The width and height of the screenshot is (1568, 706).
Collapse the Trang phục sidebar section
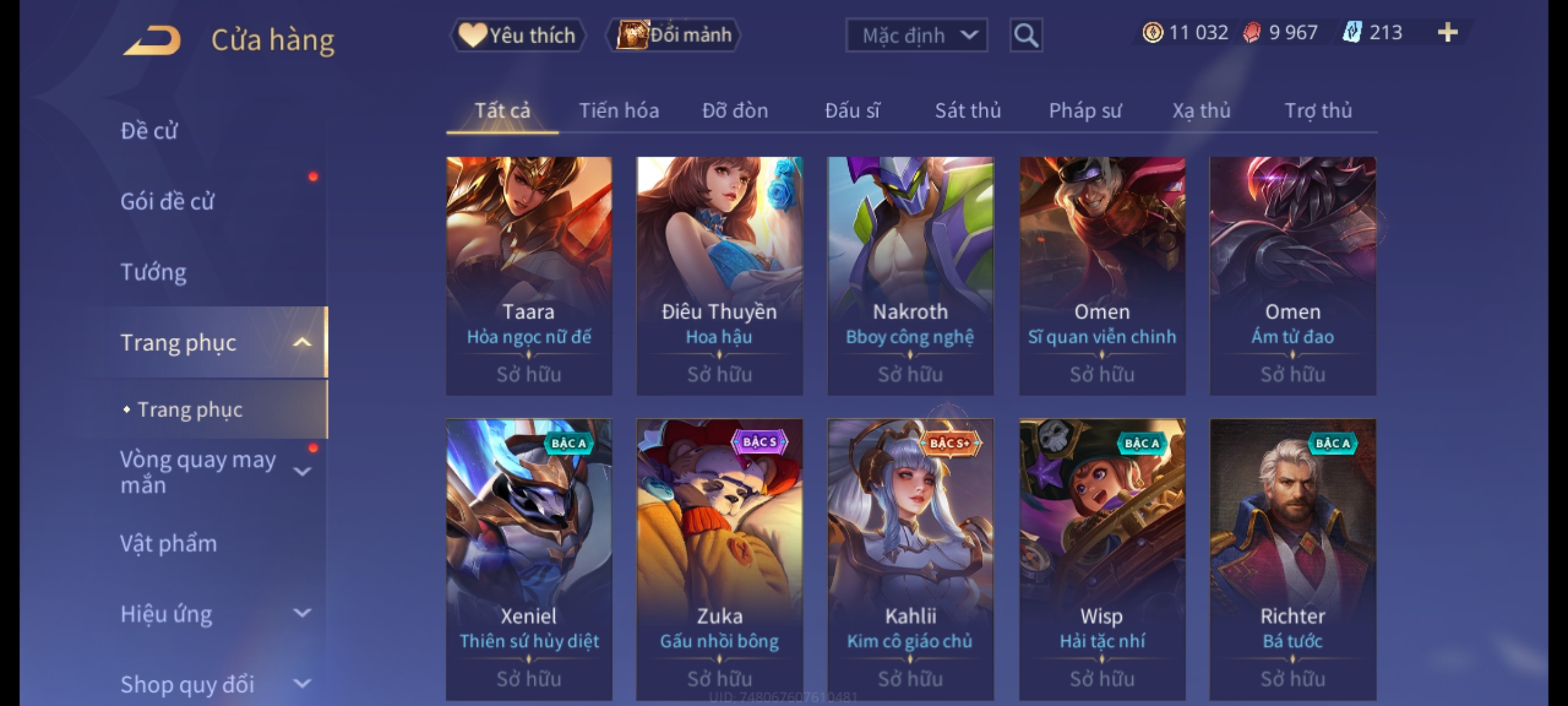click(x=302, y=343)
